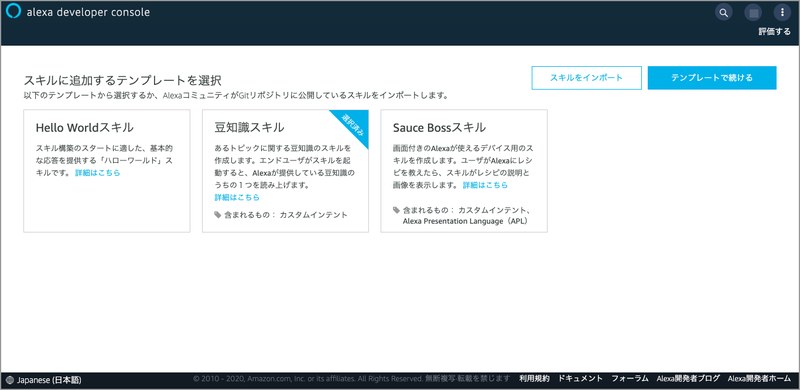Viewport: 800px width, 390px height.
Task: Open the Alexa開発者ブログ footer link
Action: click(x=688, y=379)
